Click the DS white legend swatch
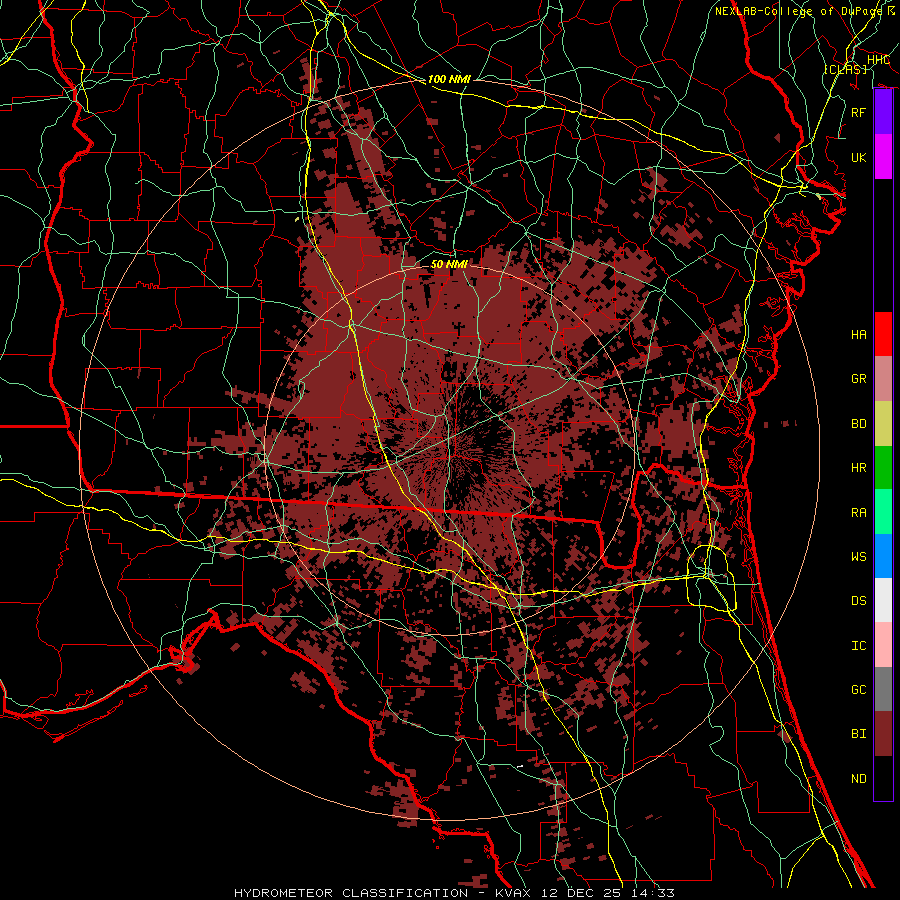The width and height of the screenshot is (900, 900). click(883, 600)
